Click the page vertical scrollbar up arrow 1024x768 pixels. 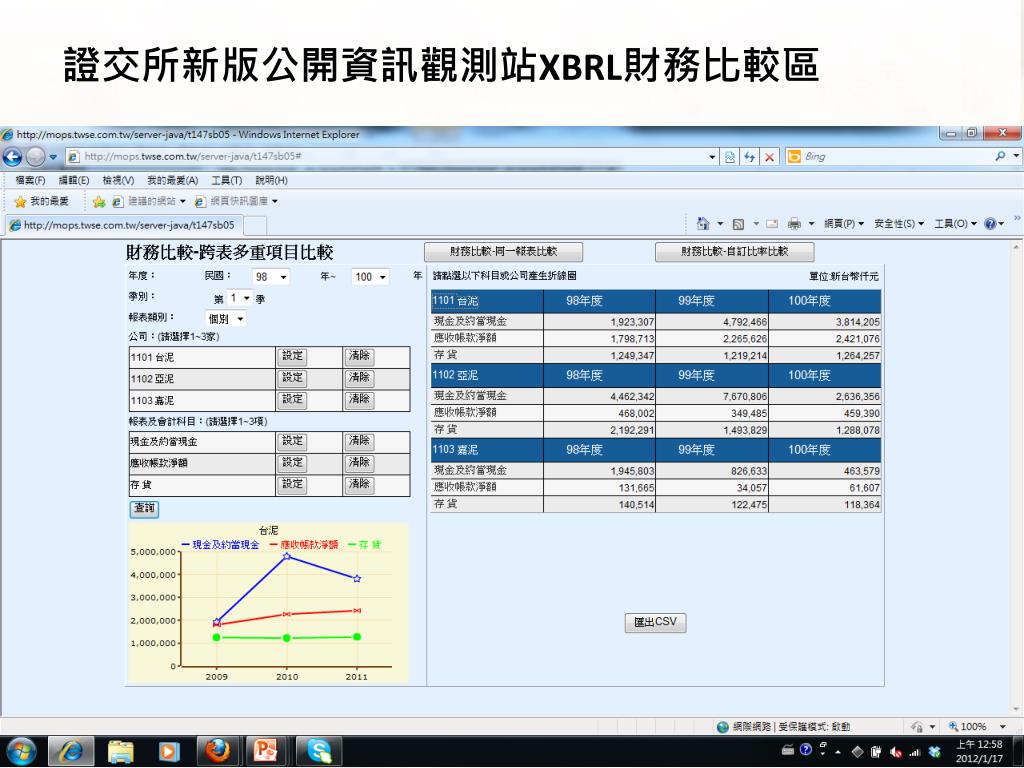click(x=1017, y=248)
